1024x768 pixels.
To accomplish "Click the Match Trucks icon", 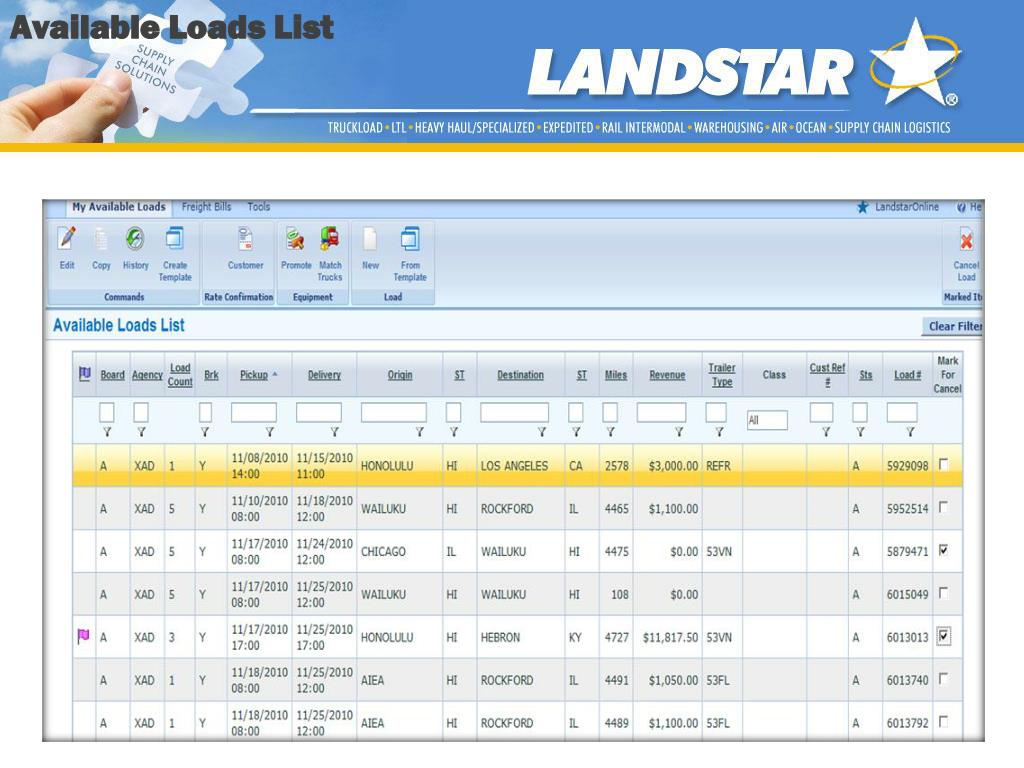I will point(330,238).
